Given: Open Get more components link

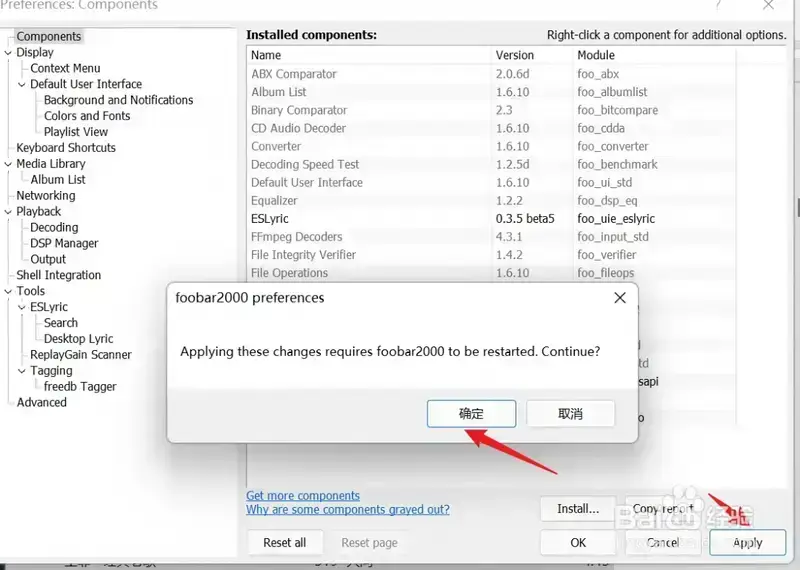Looking at the screenshot, I should tap(303, 496).
